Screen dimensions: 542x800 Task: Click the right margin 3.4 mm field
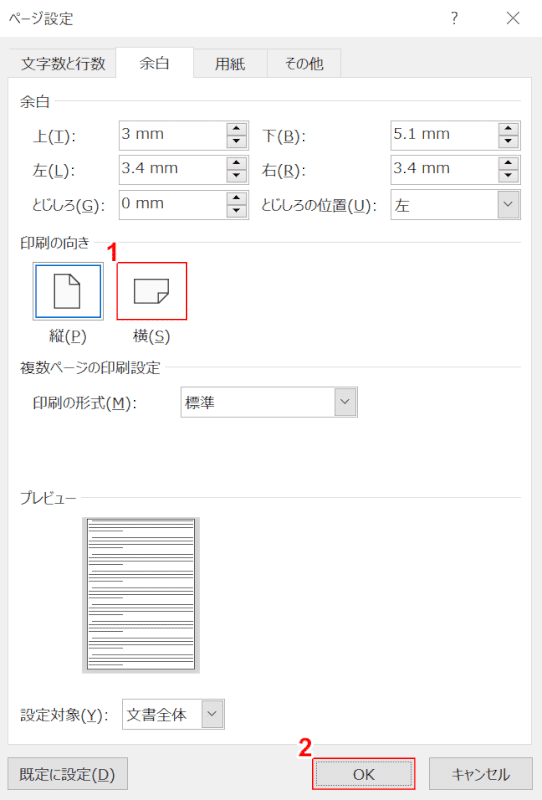pos(445,170)
